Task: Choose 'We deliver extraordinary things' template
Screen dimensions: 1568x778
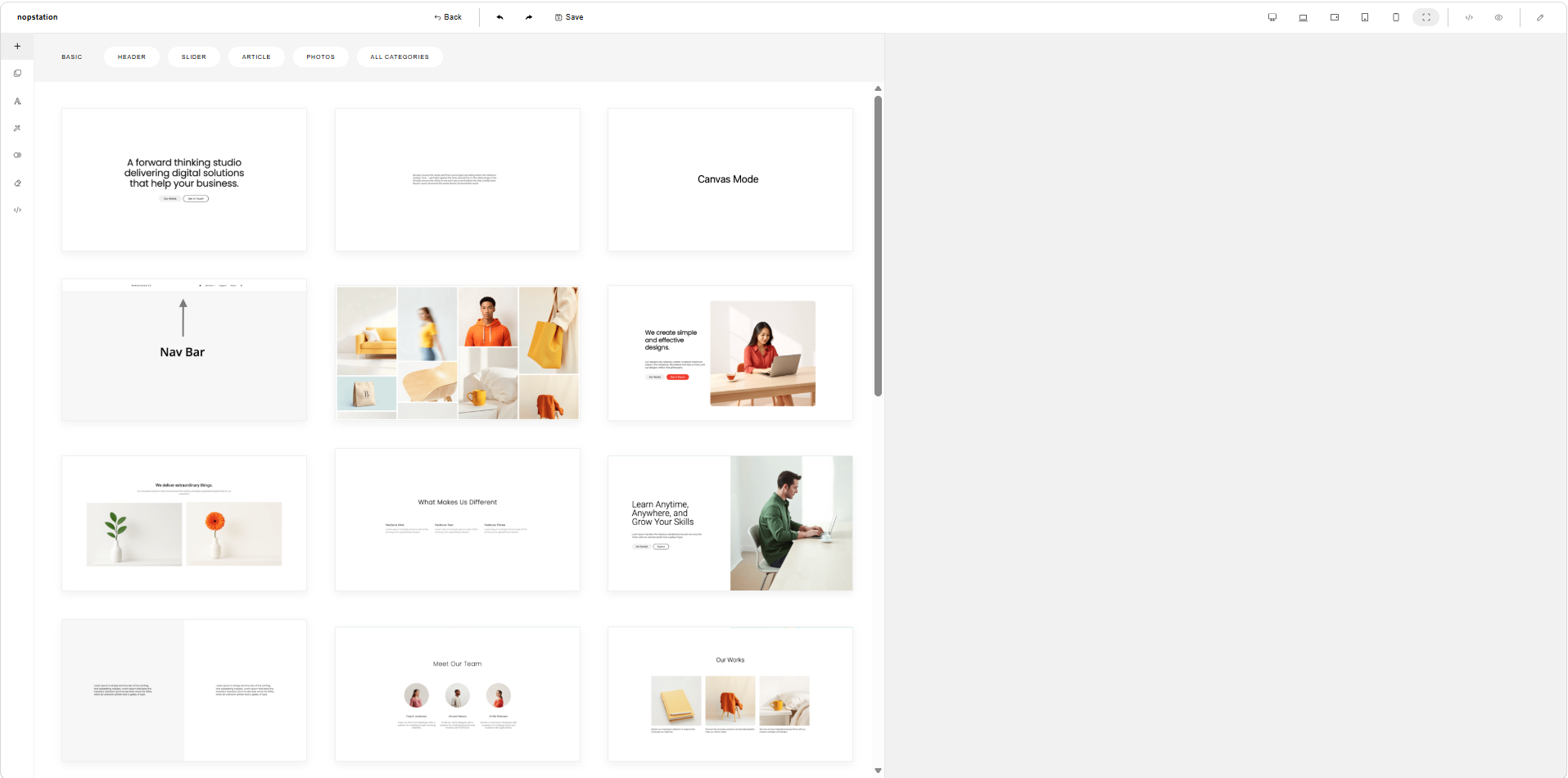Action: [x=184, y=523]
